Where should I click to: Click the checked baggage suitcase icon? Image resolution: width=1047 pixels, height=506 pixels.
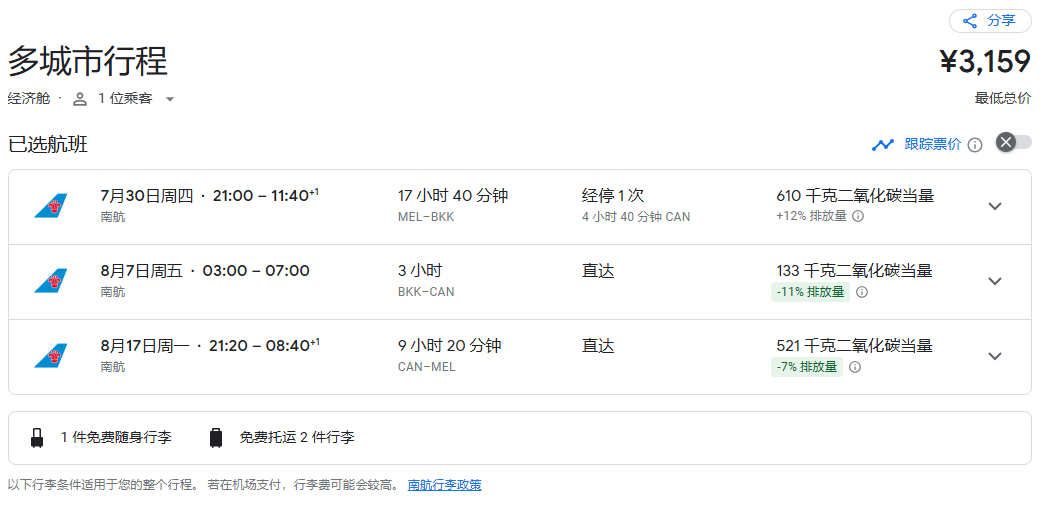pos(216,438)
